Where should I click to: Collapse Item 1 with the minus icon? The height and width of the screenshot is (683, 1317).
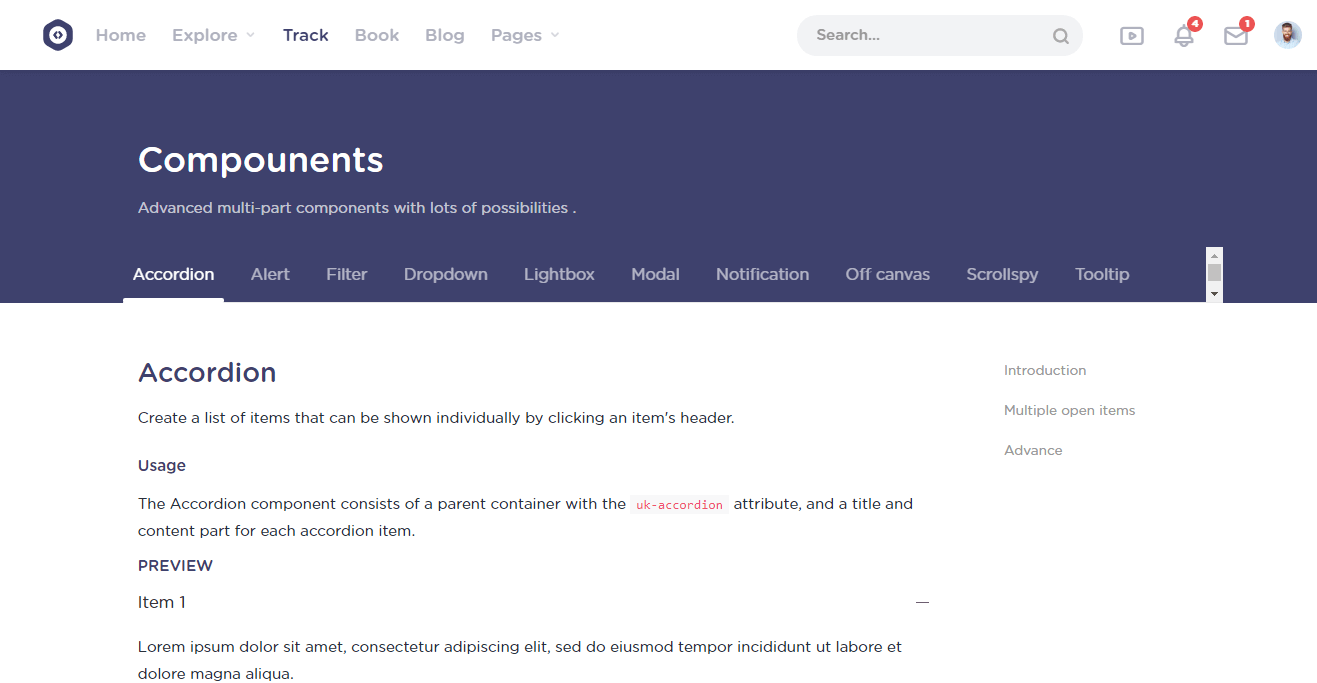pos(922,603)
